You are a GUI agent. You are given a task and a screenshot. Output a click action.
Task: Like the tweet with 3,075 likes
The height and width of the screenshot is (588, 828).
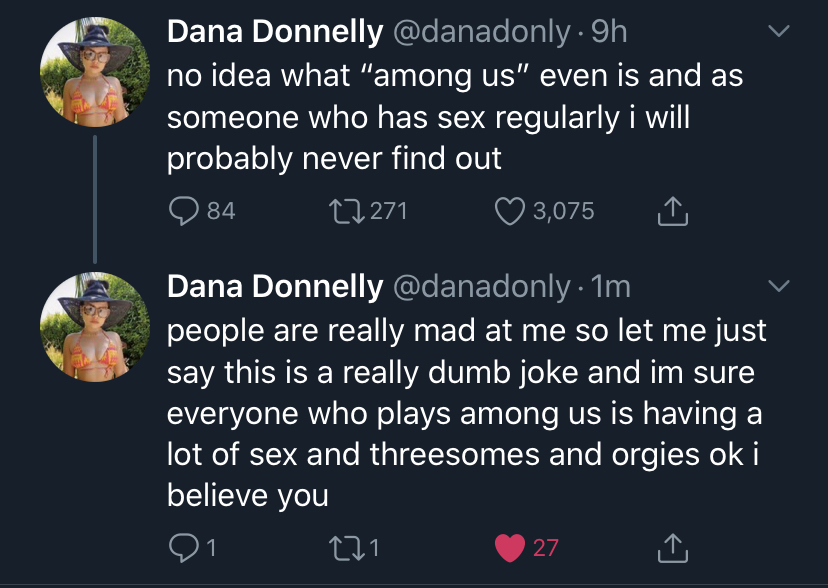510,211
